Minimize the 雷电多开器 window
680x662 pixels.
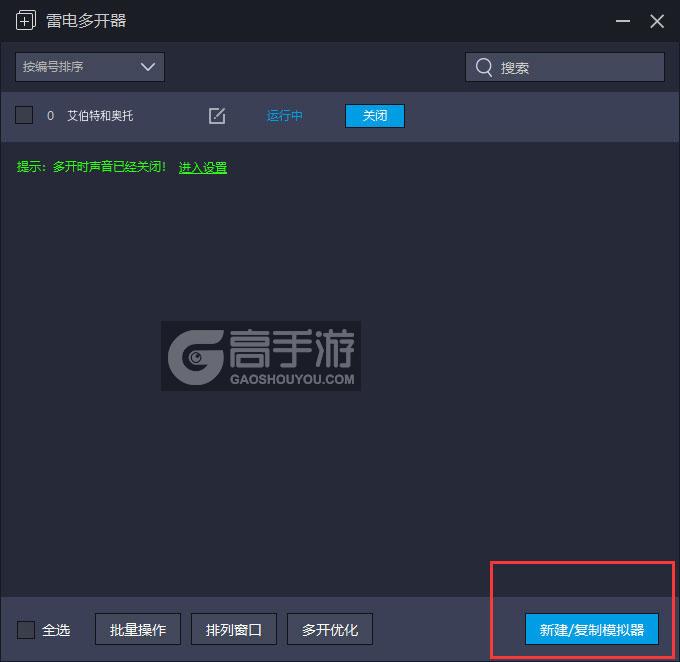[x=623, y=21]
